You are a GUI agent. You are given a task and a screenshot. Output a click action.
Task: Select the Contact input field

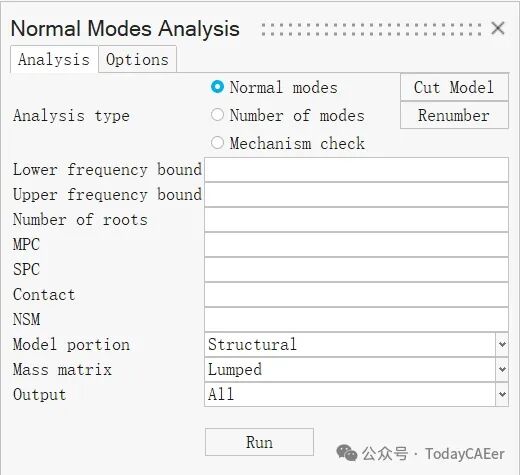pos(356,295)
